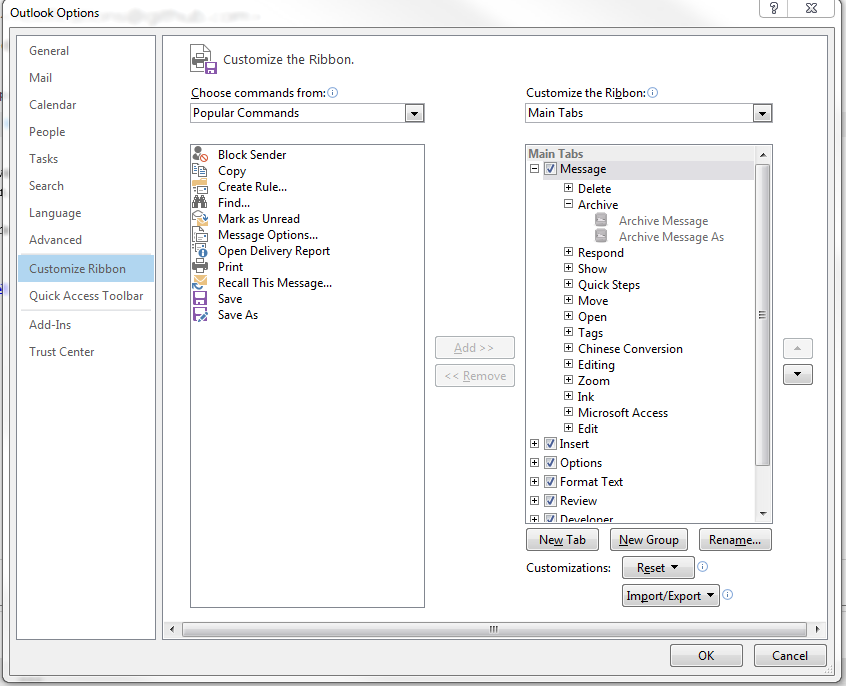Expand the Editing group

point(568,364)
